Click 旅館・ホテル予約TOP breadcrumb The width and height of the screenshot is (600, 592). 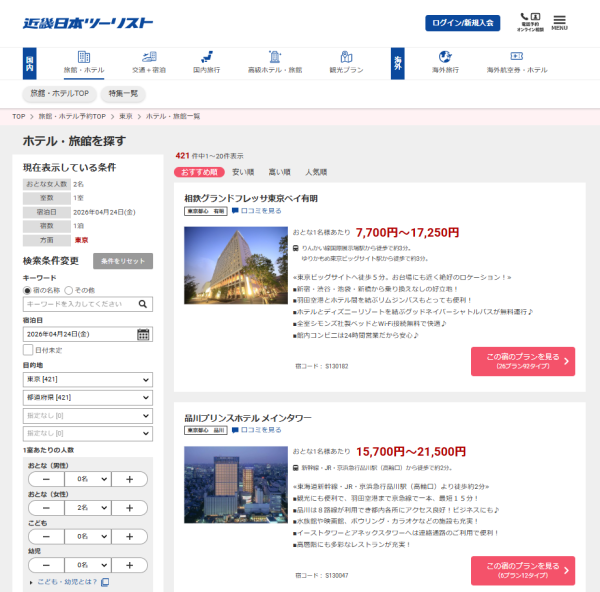pyautogui.click(x=72, y=116)
